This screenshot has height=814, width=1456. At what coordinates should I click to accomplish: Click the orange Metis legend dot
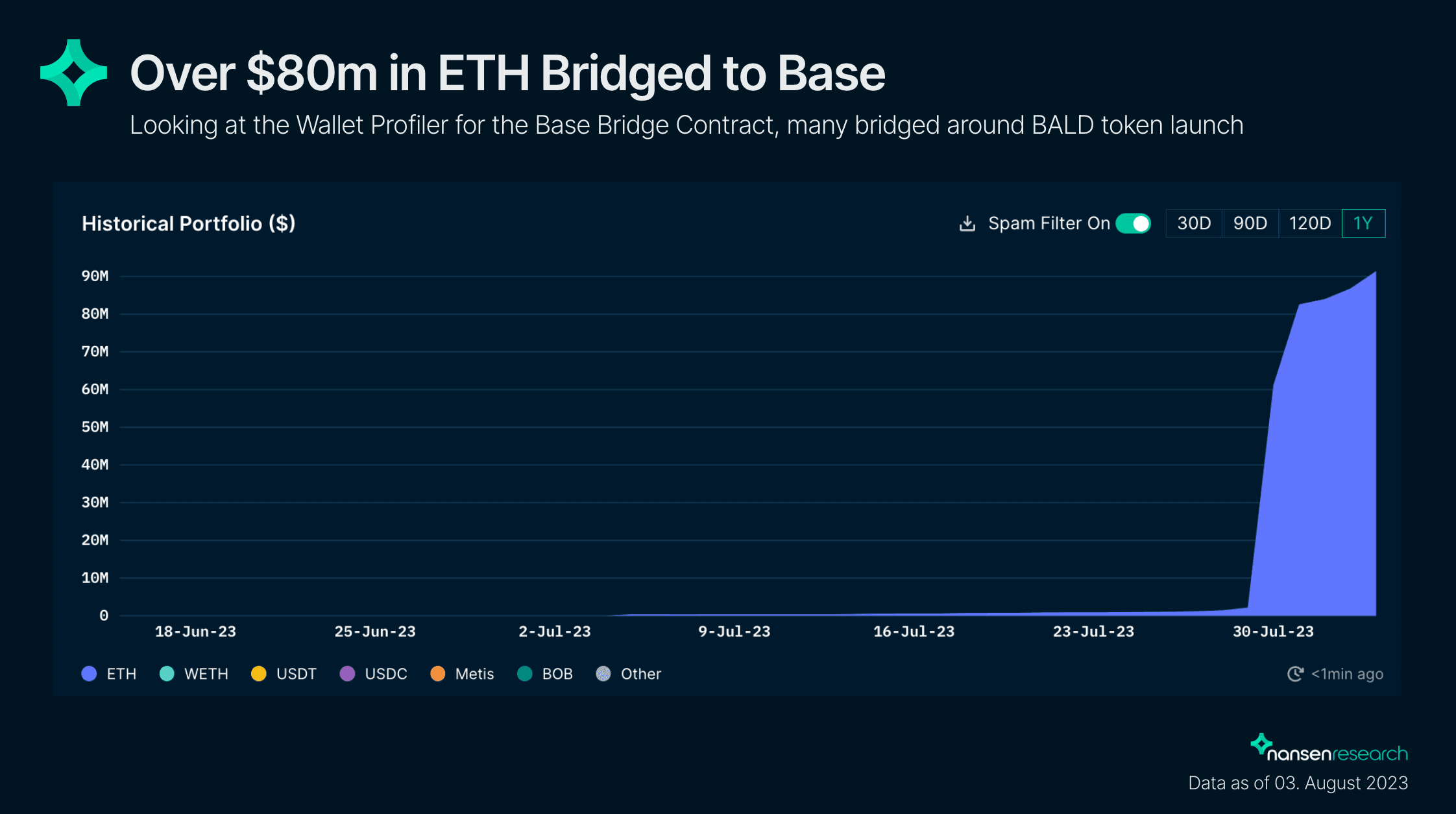pos(438,674)
